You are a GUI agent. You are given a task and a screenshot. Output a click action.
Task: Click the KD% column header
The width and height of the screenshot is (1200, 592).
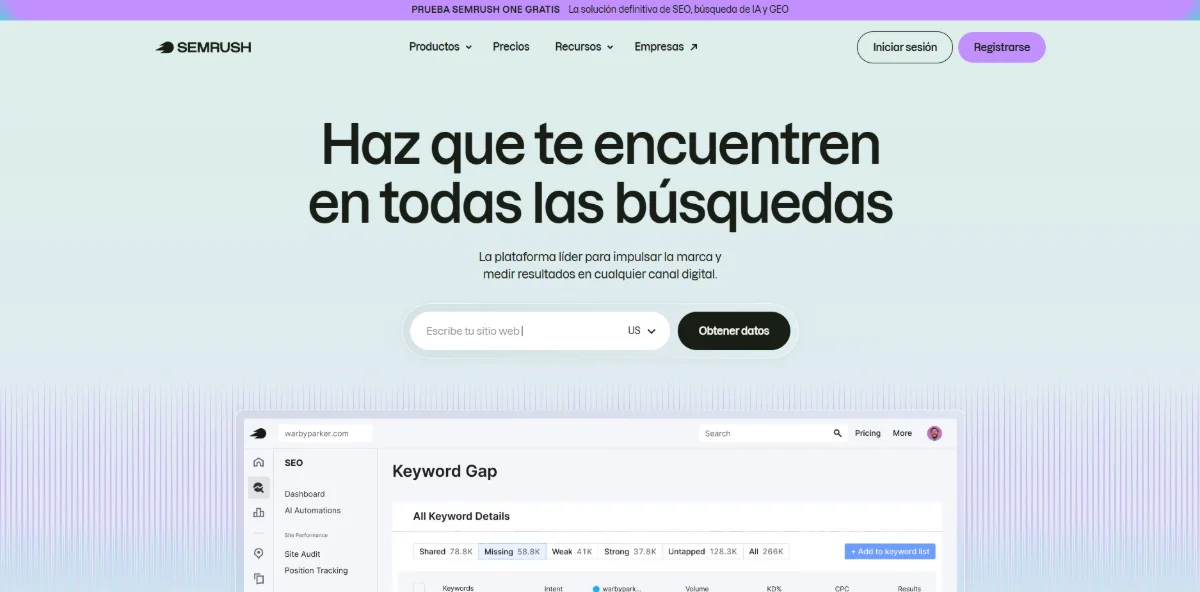(774, 588)
